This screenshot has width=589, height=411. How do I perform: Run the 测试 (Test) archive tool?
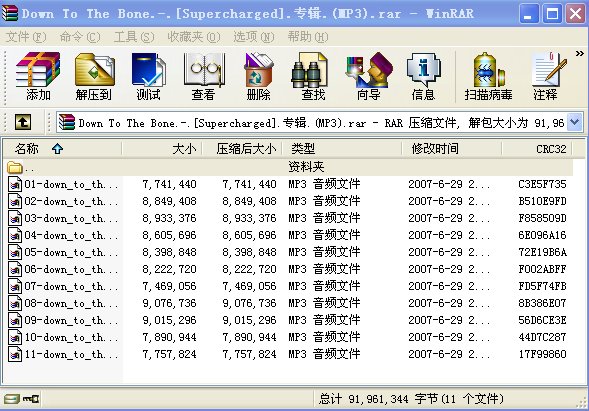coord(148,77)
